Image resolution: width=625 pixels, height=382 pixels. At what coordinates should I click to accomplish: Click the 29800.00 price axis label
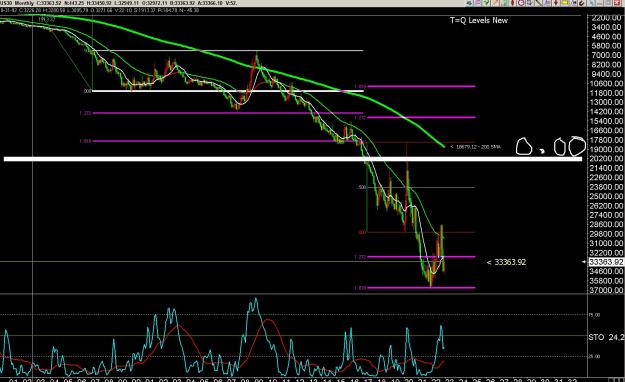click(x=605, y=234)
